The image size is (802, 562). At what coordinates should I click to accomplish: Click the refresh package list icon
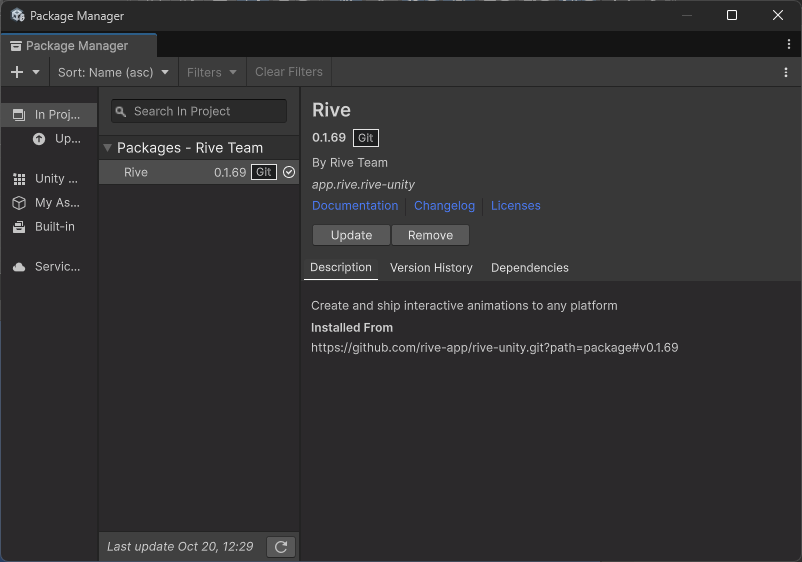281,547
